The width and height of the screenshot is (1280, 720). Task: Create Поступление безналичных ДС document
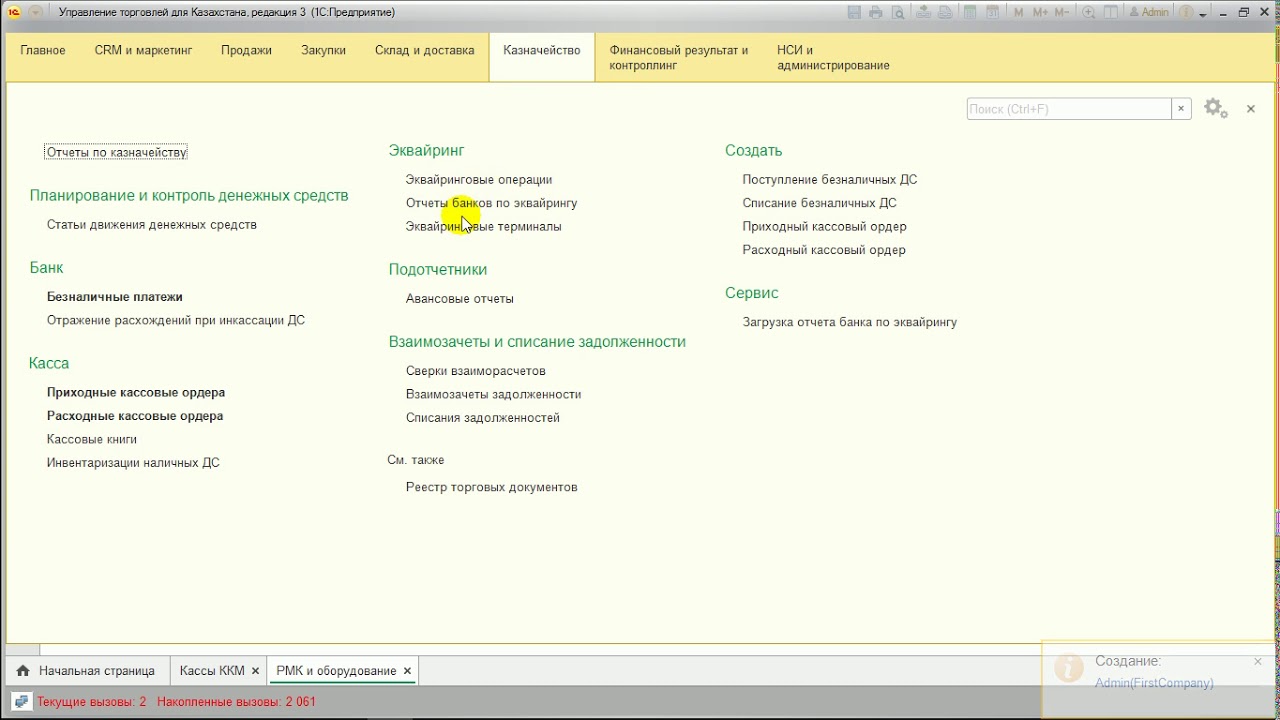pos(830,180)
